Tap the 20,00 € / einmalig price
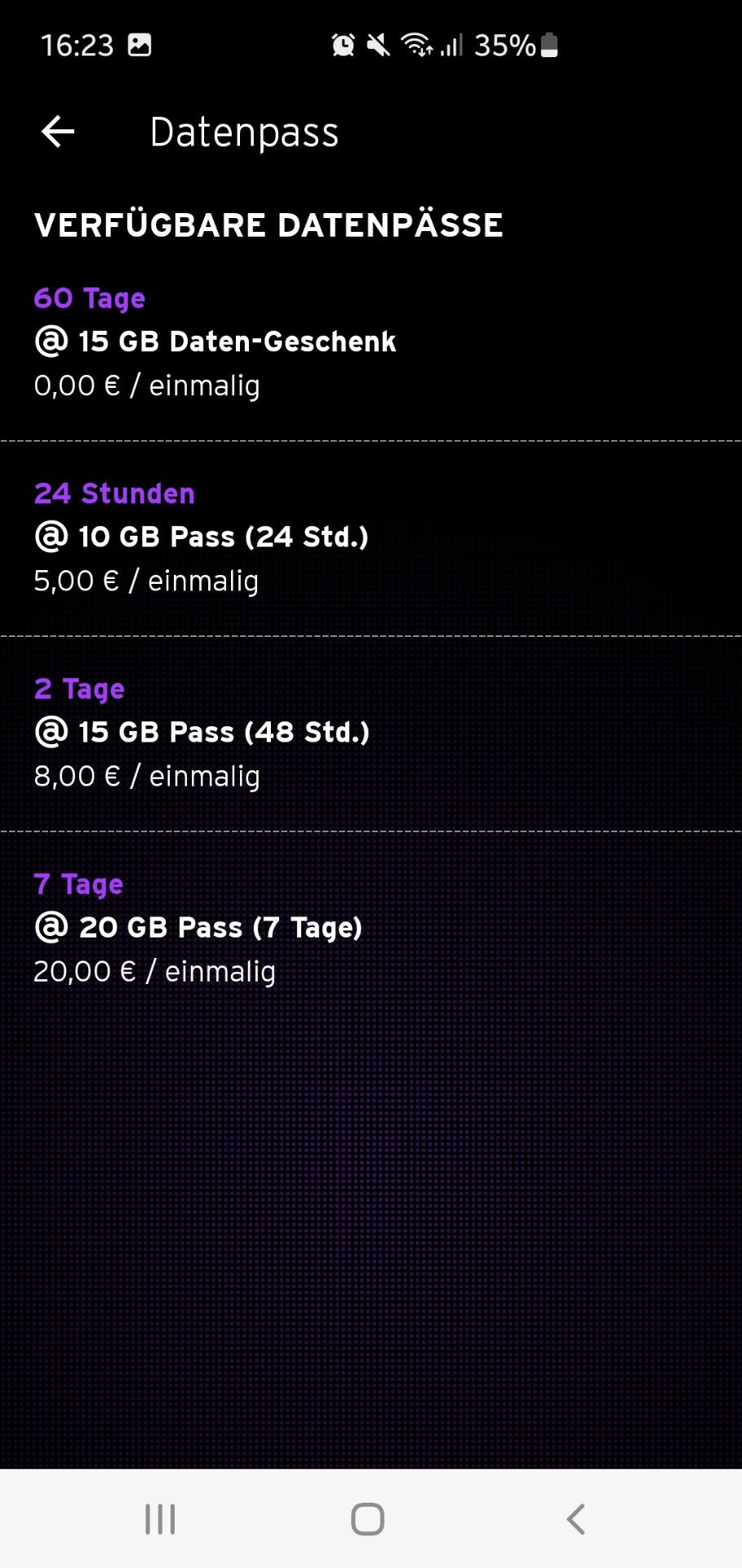 [154, 971]
